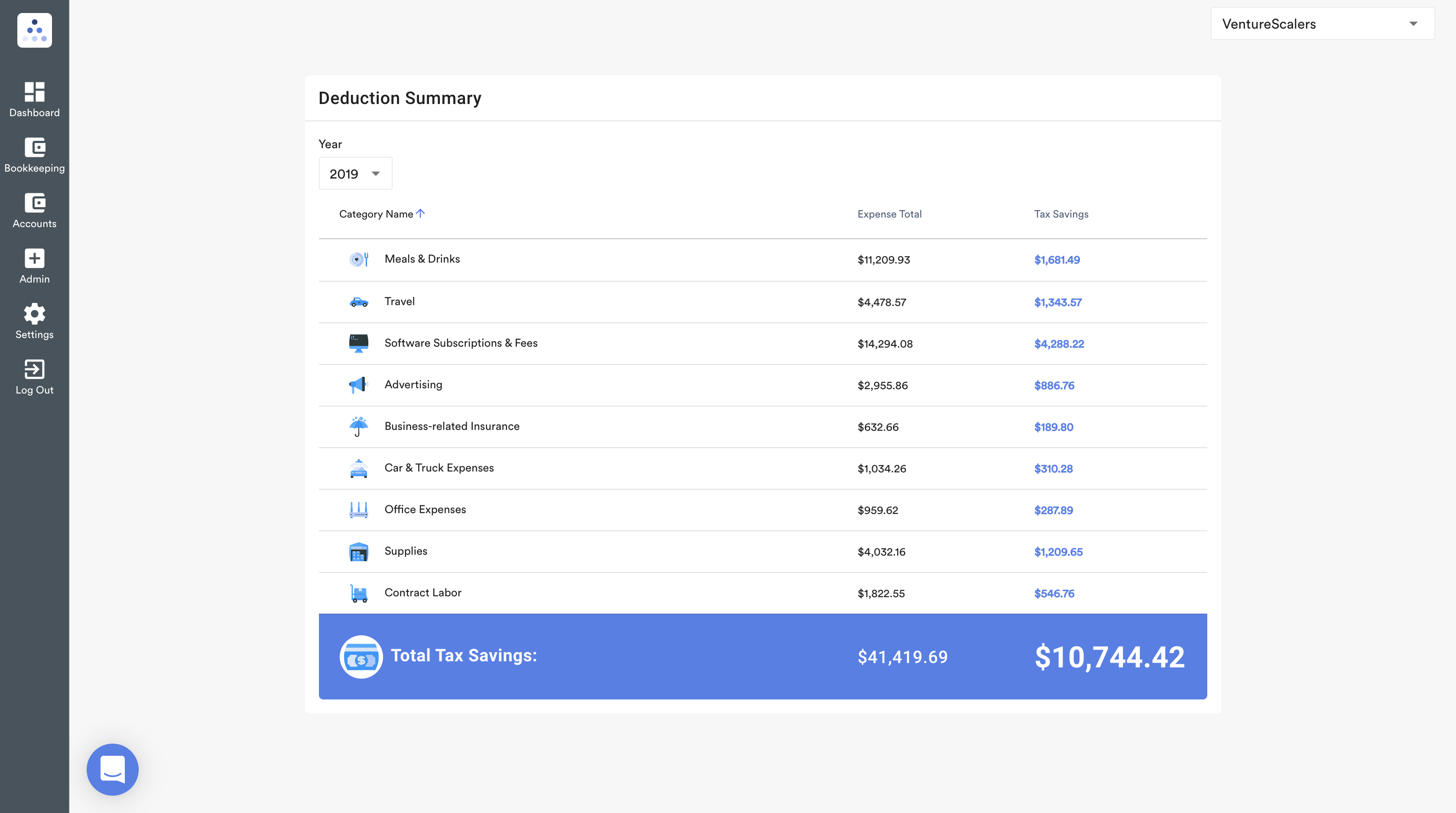Click the Expense Total column header
The height and width of the screenshot is (813, 1456).
pyautogui.click(x=889, y=214)
